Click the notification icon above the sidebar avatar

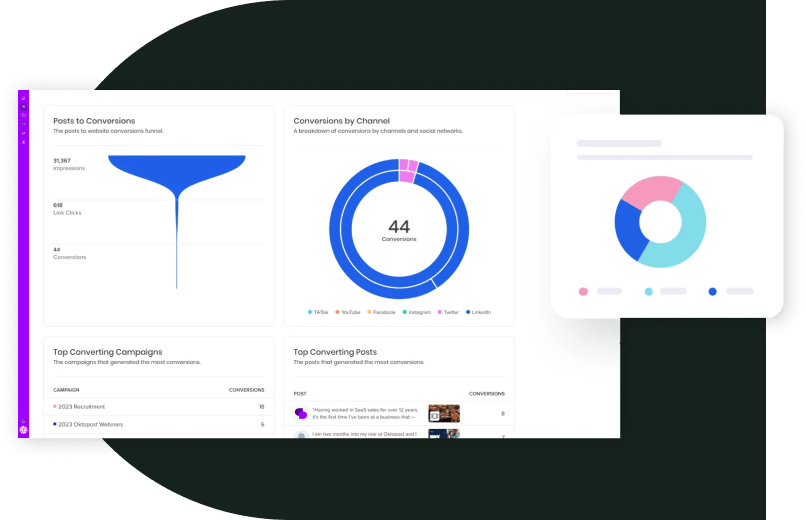[x=23, y=421]
